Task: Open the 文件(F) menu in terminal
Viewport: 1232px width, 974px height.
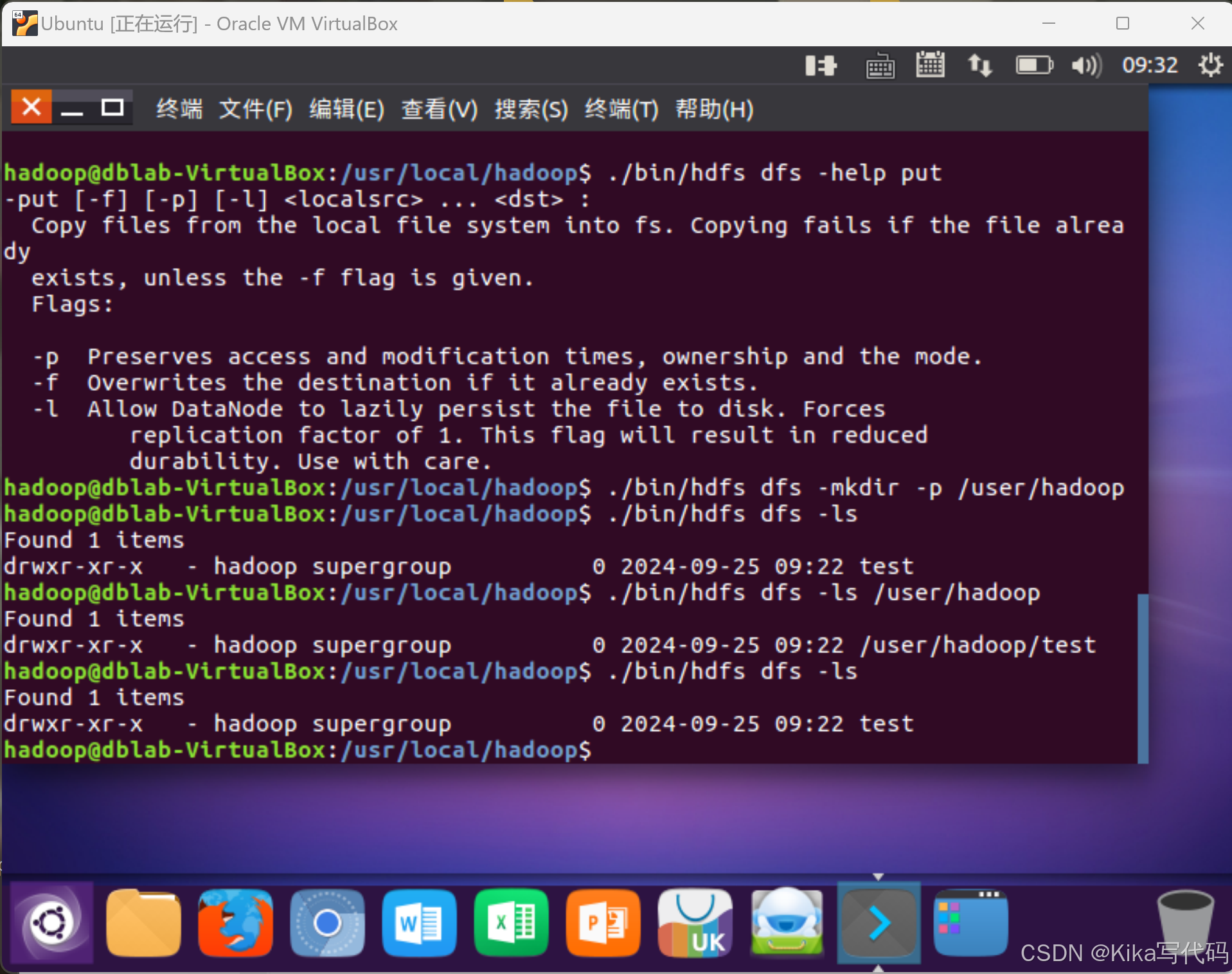Action: [255, 109]
